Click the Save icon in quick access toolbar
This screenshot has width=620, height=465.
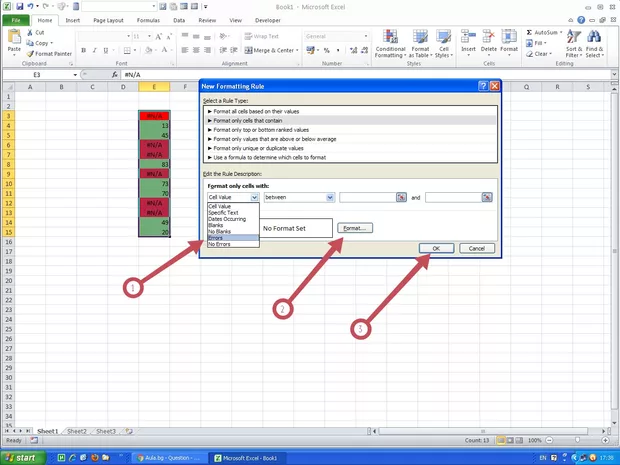tap(20, 7)
